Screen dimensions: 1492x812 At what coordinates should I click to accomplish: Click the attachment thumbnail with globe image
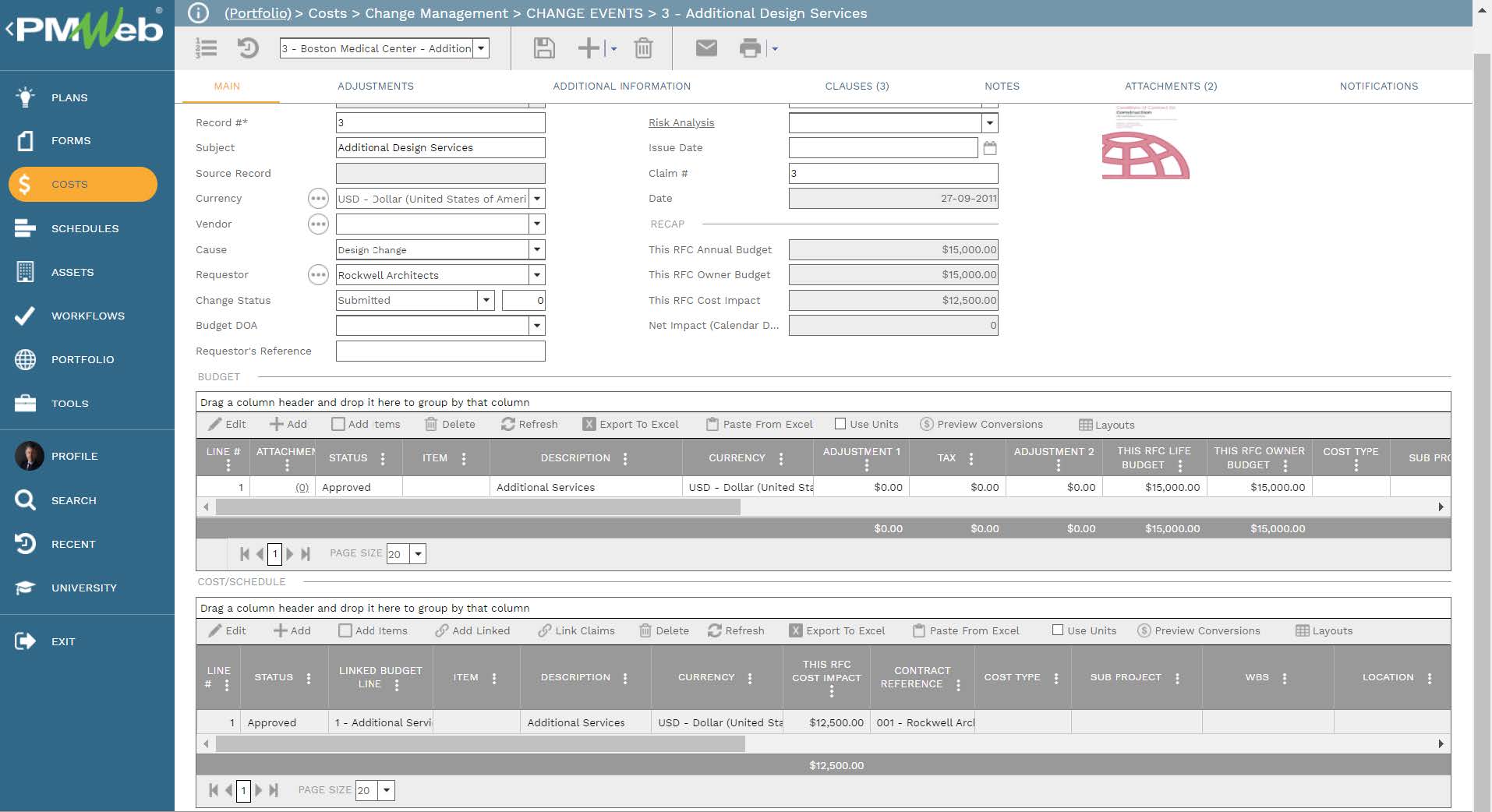(x=1145, y=143)
